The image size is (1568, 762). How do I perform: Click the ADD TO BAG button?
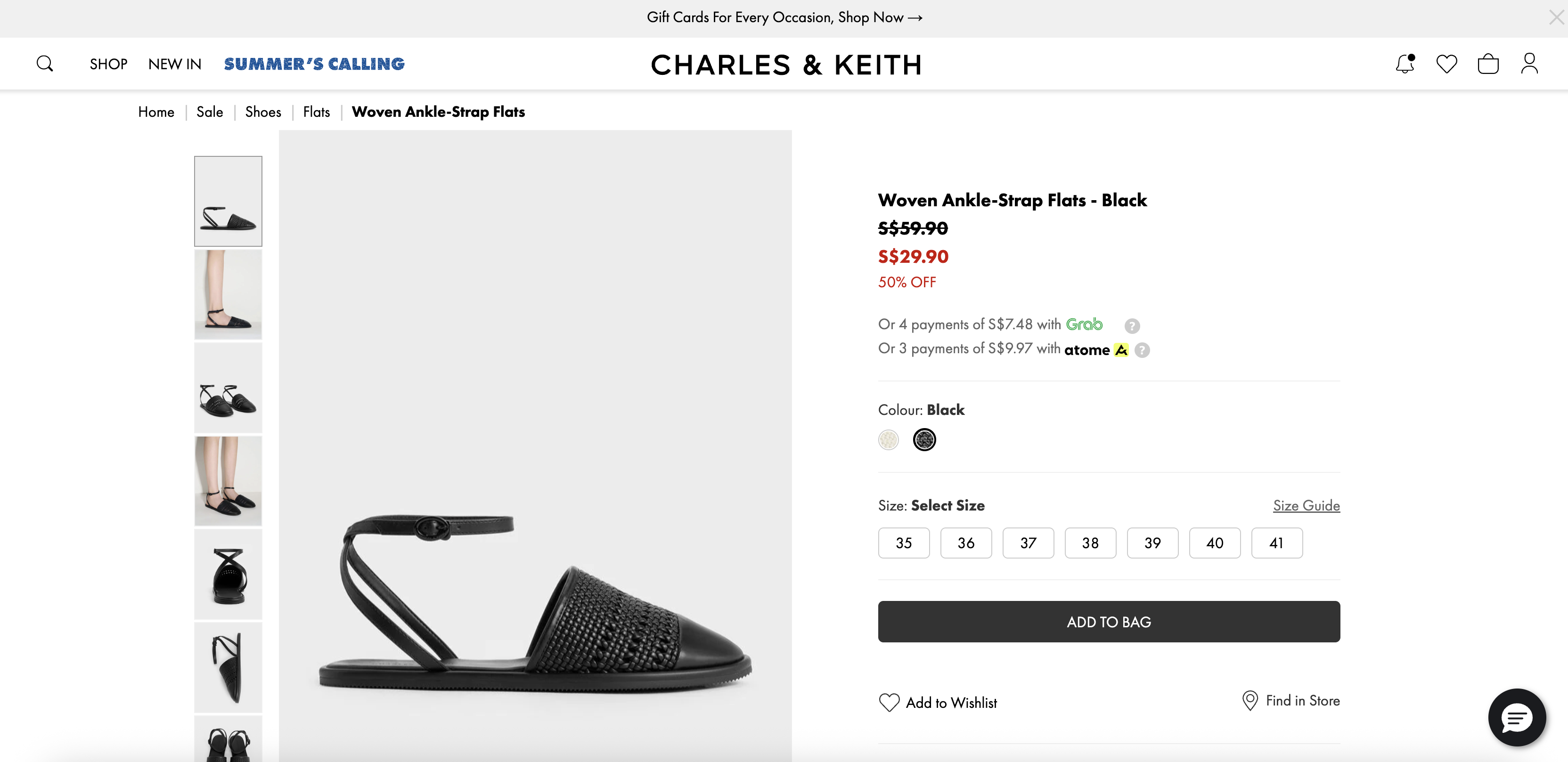pos(1109,621)
